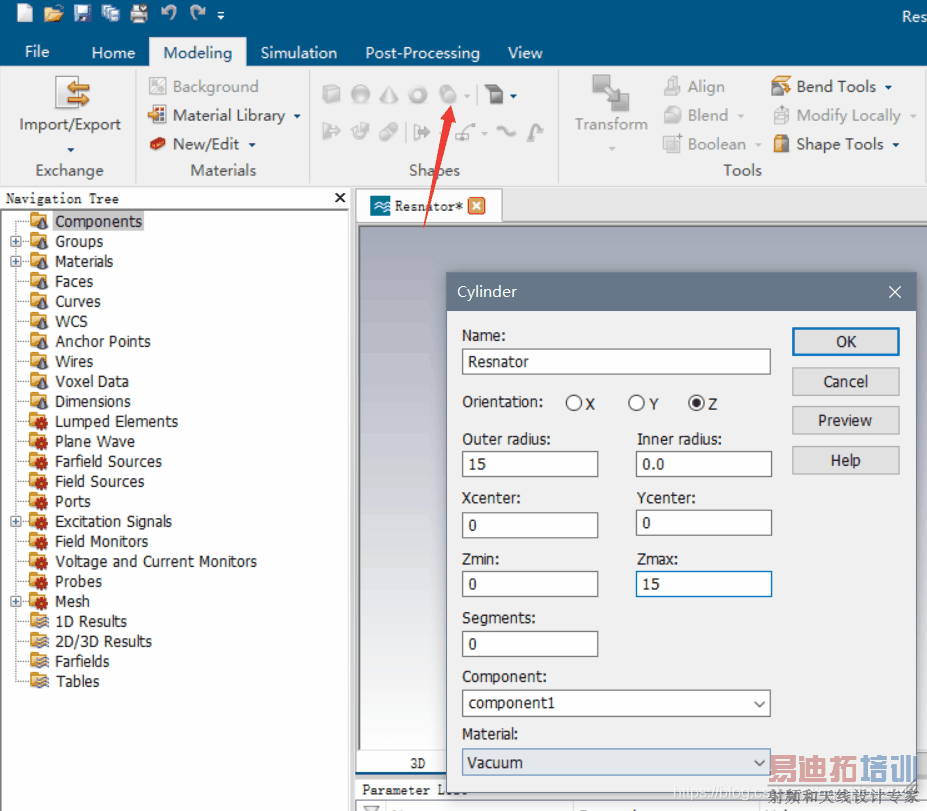Switch to the View ribbon tab

pos(525,53)
